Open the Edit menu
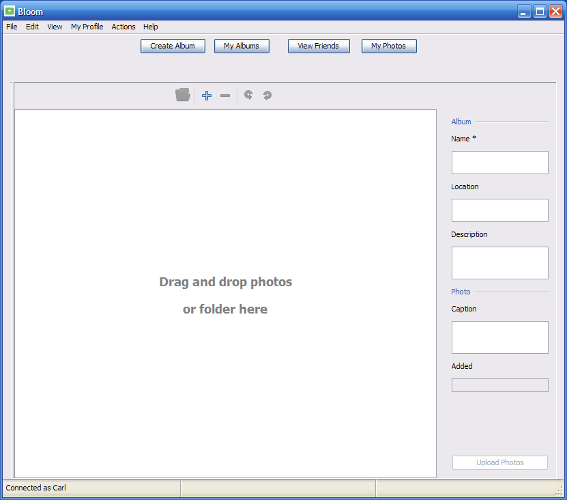567x500 pixels. [x=32, y=27]
